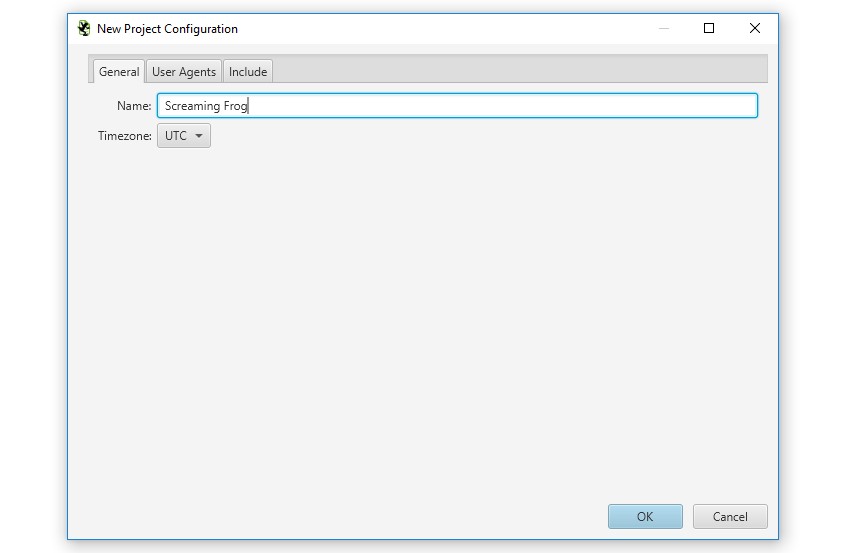Switch to the General tab

(119, 72)
